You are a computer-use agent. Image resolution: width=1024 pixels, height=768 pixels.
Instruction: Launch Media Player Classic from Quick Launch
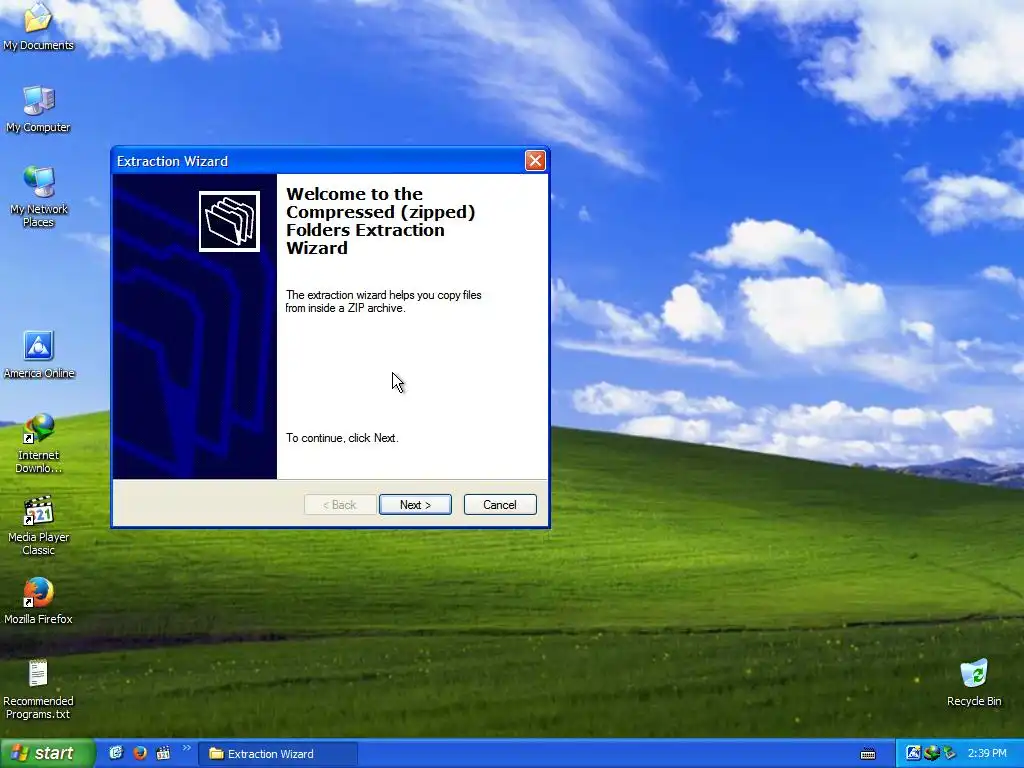[163, 753]
